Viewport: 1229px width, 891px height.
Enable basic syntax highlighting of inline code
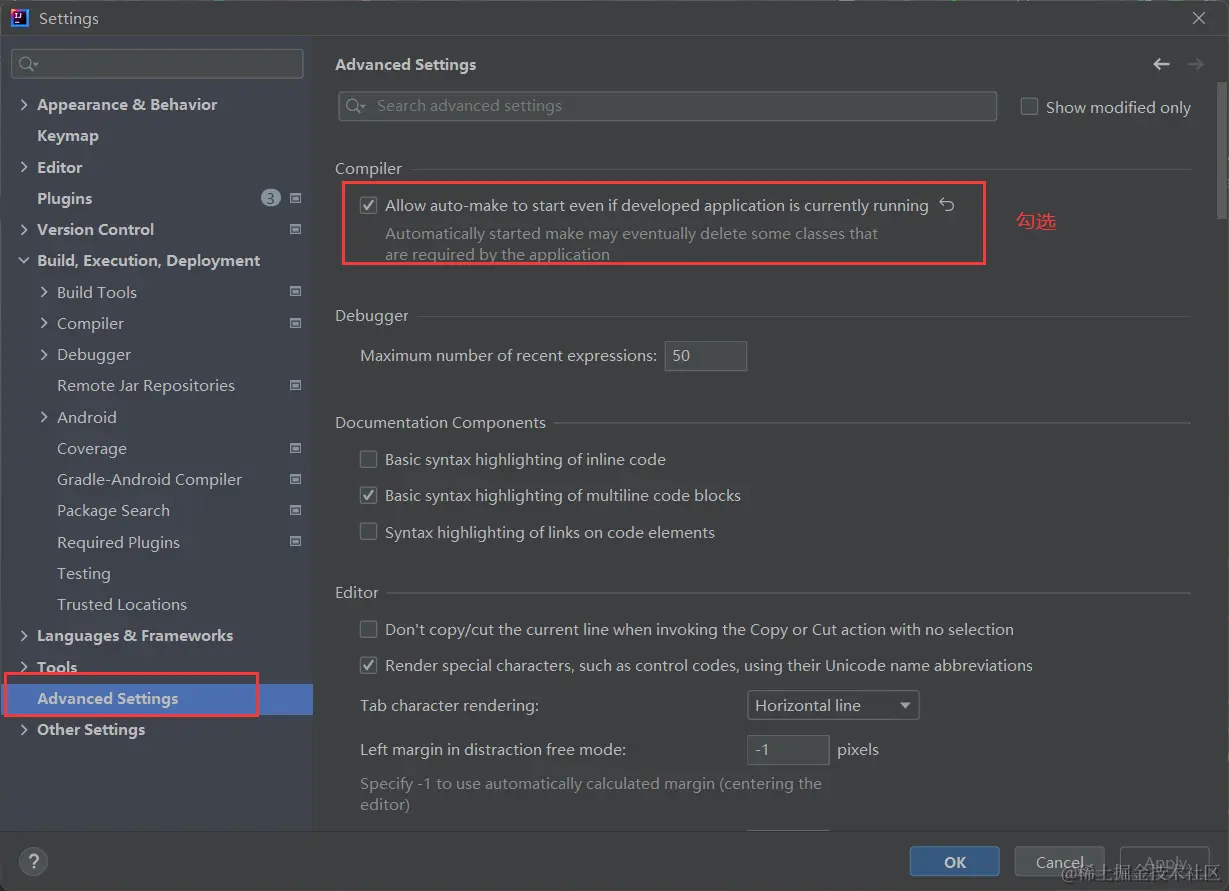[x=369, y=460]
